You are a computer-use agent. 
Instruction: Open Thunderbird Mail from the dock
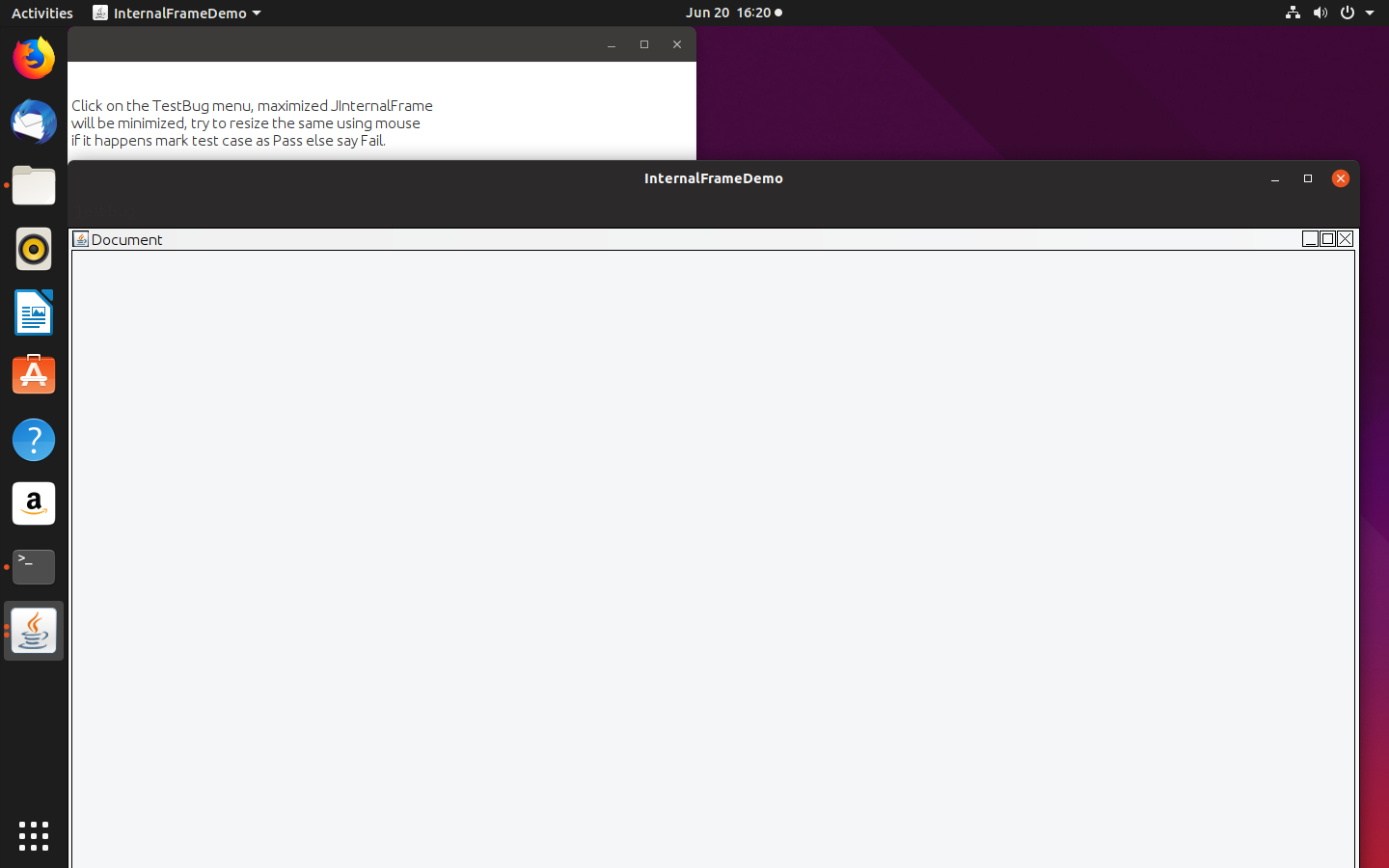pyautogui.click(x=34, y=122)
